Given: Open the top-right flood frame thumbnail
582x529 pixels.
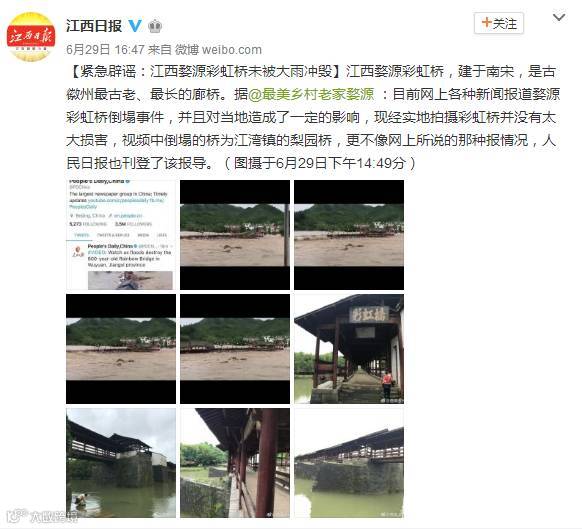Looking at the screenshot, I should click(x=349, y=235).
